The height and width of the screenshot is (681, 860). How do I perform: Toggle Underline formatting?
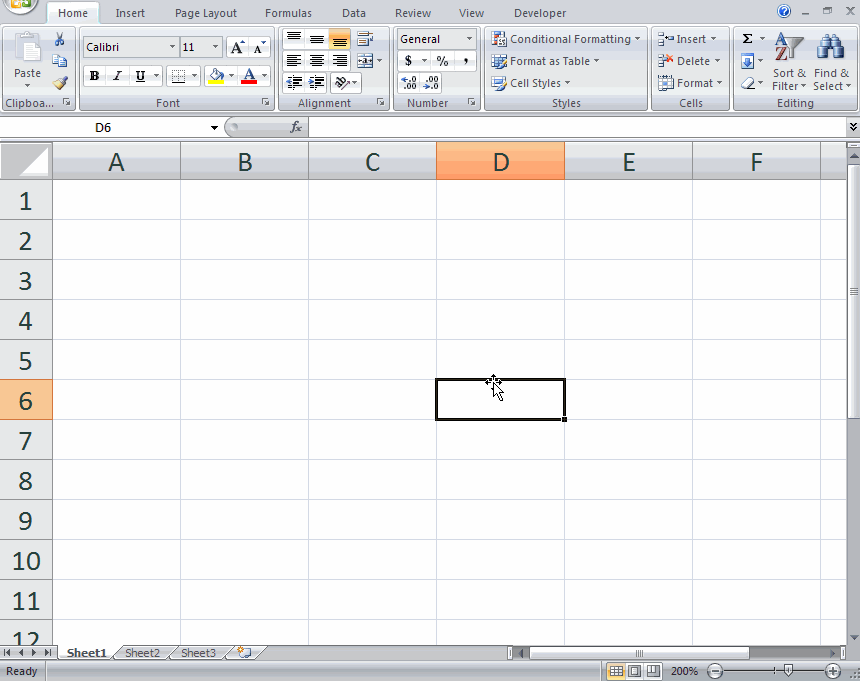[x=140, y=76]
